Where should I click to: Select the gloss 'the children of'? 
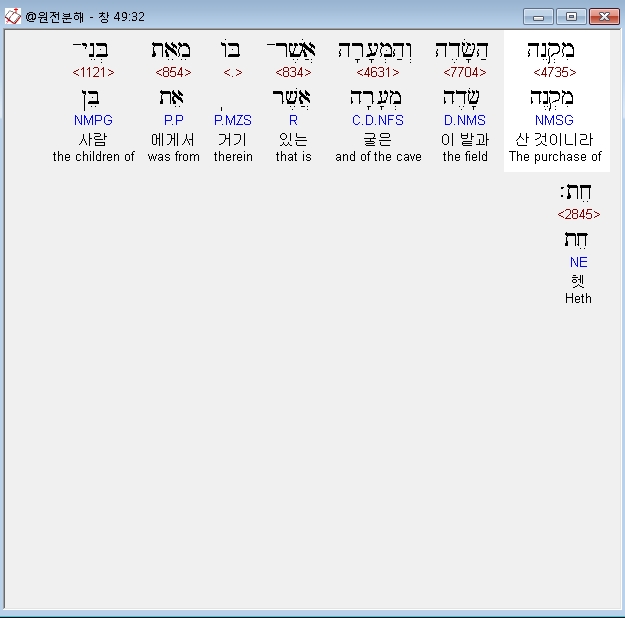click(x=93, y=157)
